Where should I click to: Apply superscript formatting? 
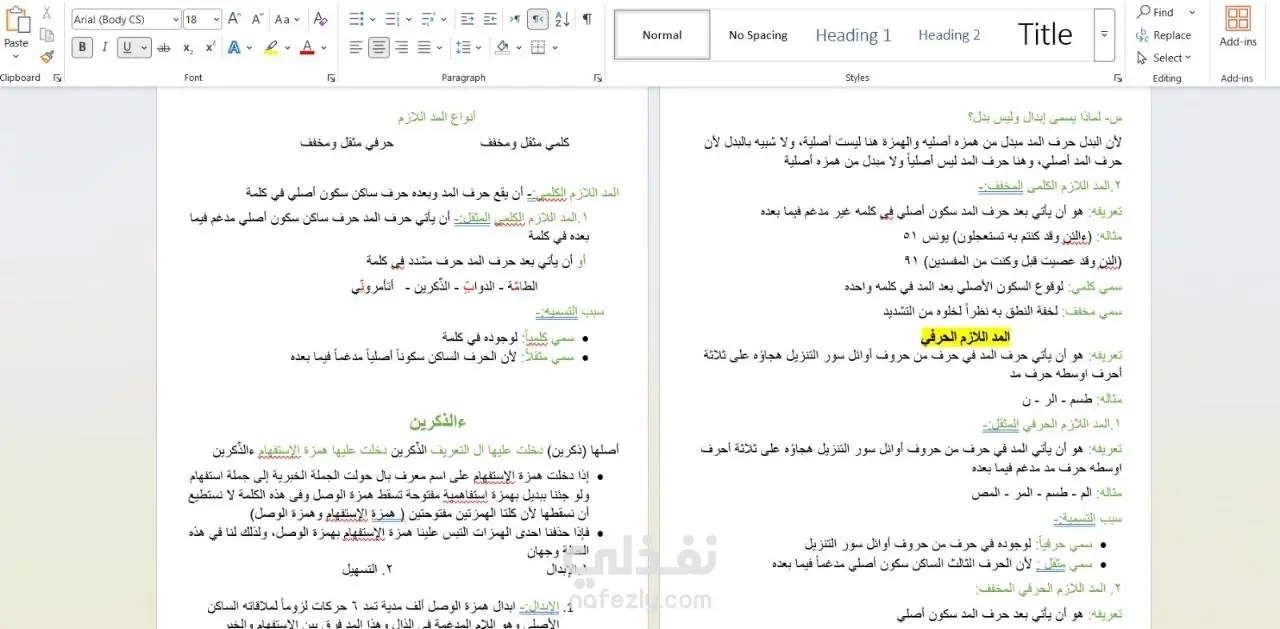tap(210, 47)
